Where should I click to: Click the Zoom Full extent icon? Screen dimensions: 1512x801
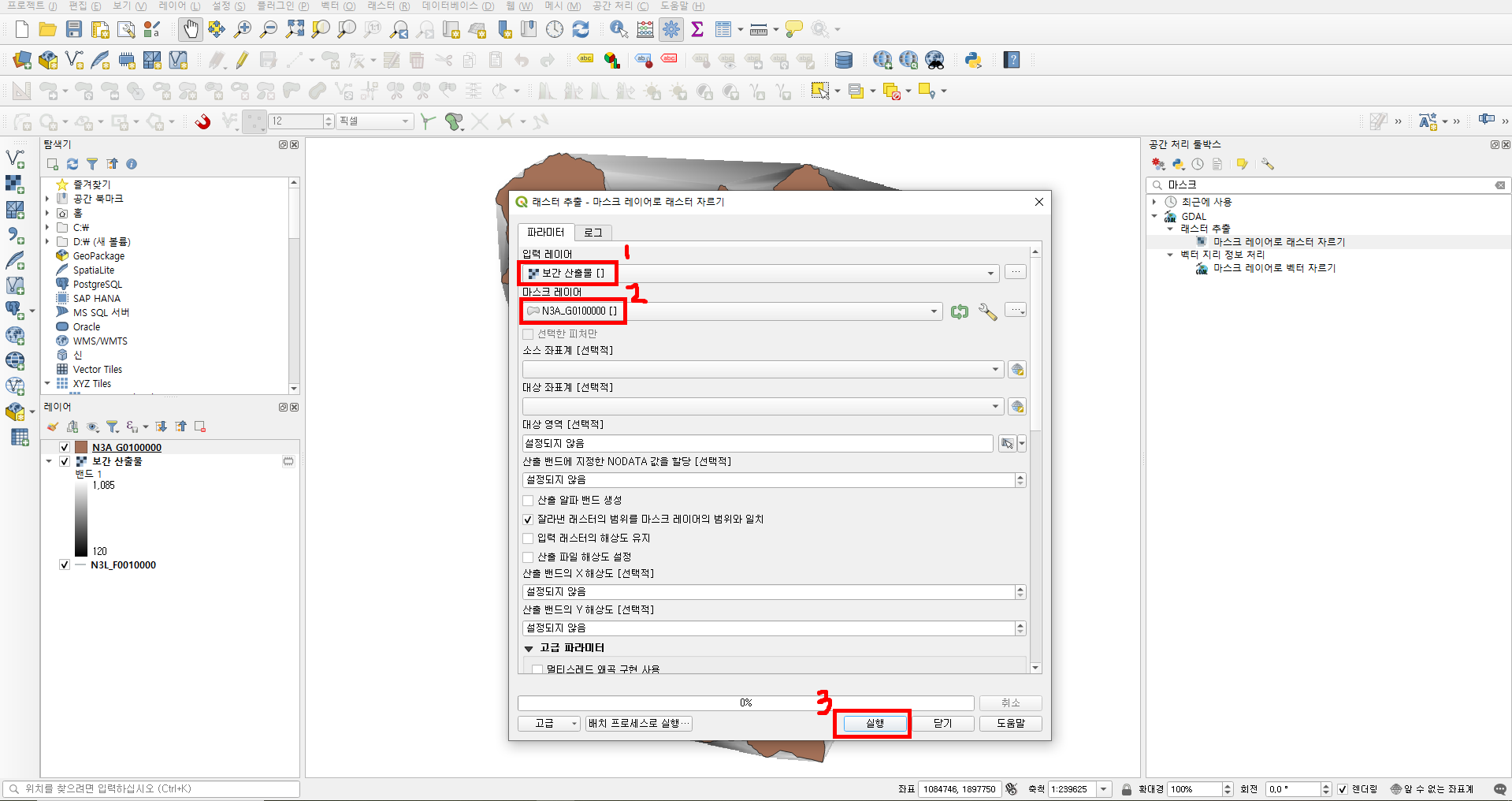point(295,30)
